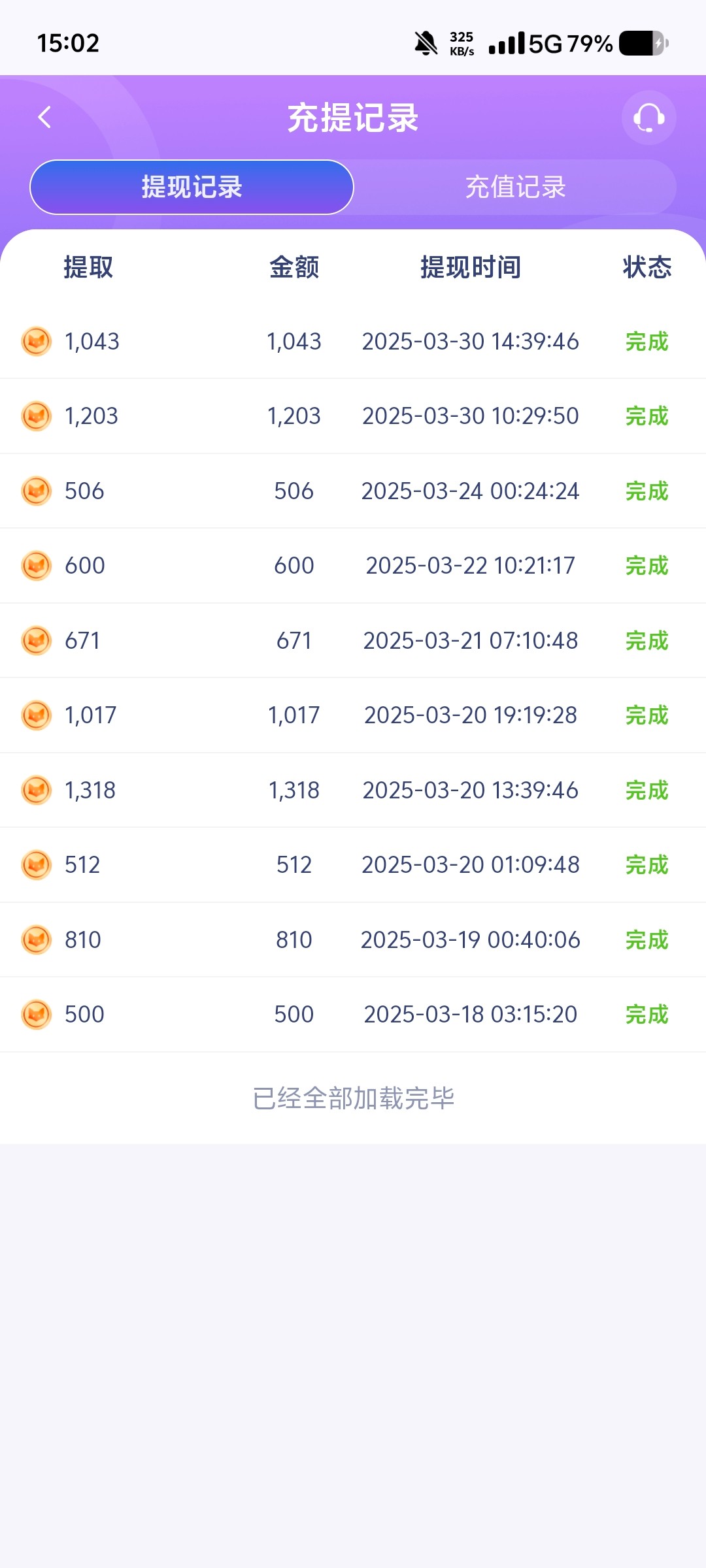The width and height of the screenshot is (706, 1568).
Task: Click coin icon beside 810 withdrawal
Action: pyautogui.click(x=37, y=939)
